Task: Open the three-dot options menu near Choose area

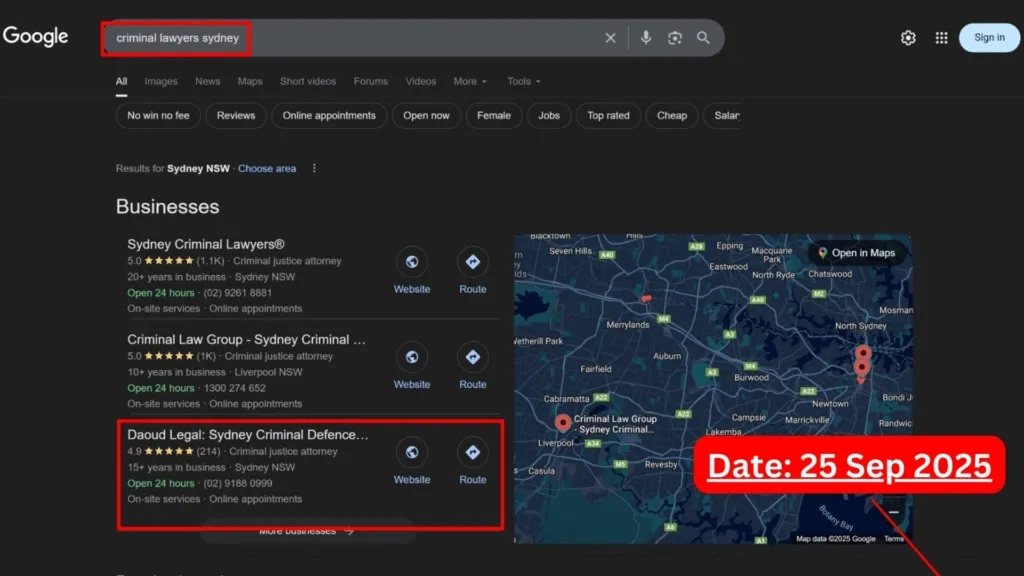Action: click(314, 168)
